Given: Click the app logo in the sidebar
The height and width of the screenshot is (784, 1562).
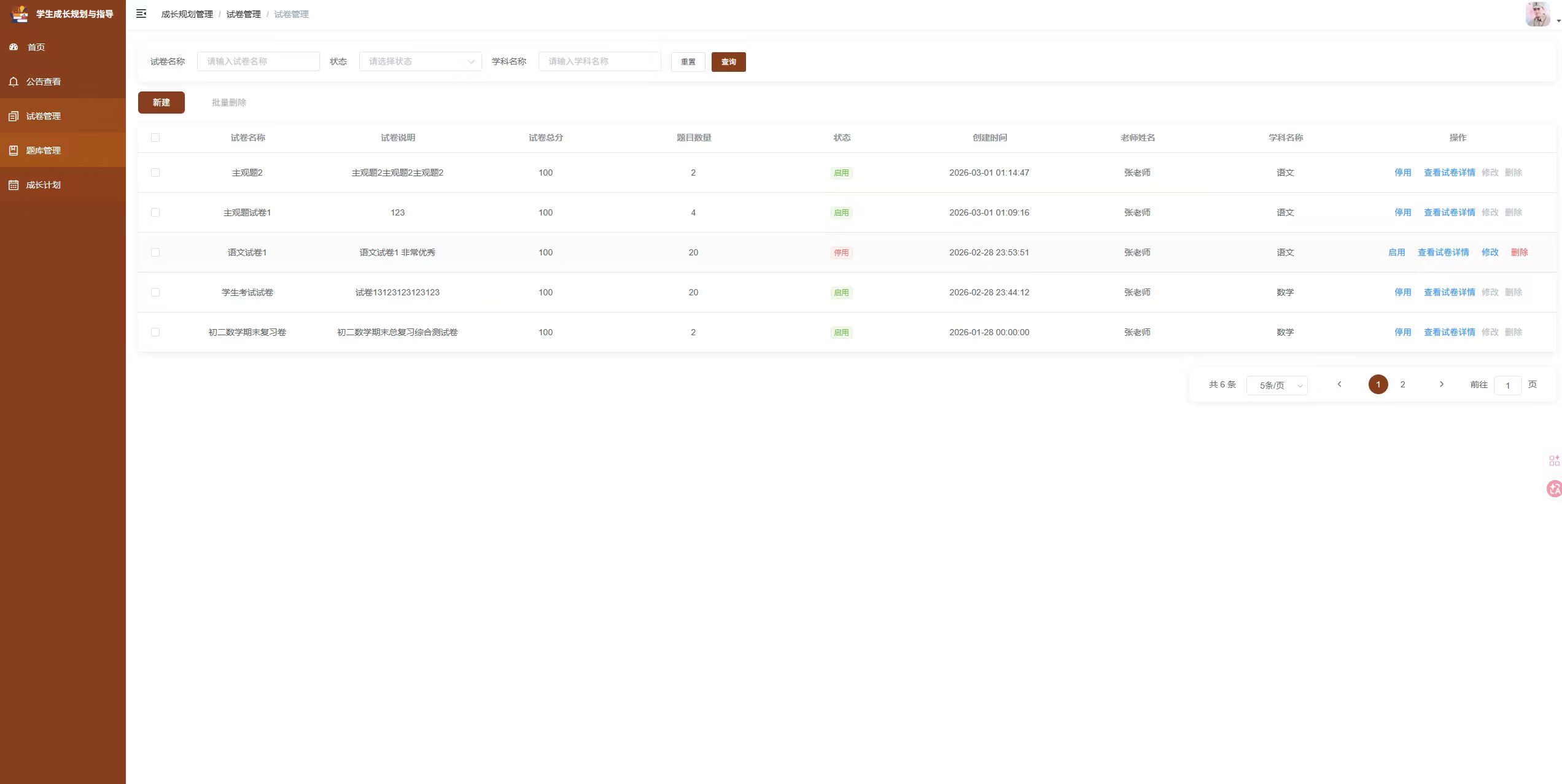Looking at the screenshot, I should click(20, 14).
